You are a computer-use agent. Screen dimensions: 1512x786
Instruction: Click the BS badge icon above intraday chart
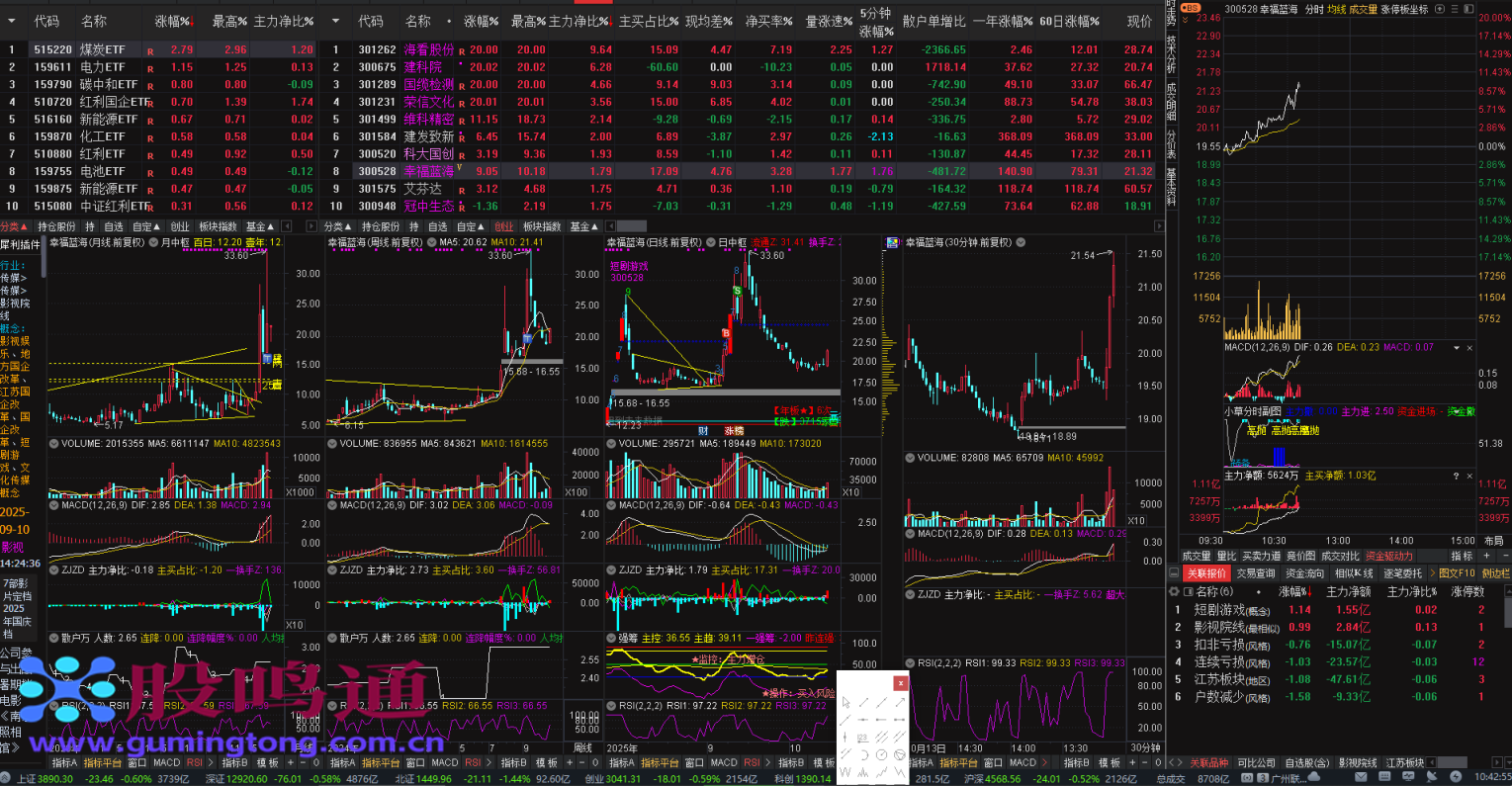(x=1190, y=8)
